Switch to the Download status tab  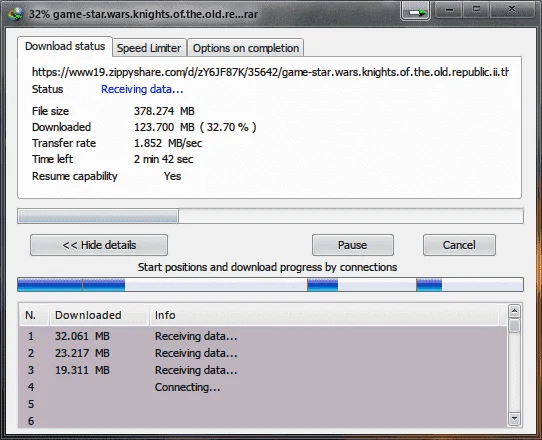65,46
